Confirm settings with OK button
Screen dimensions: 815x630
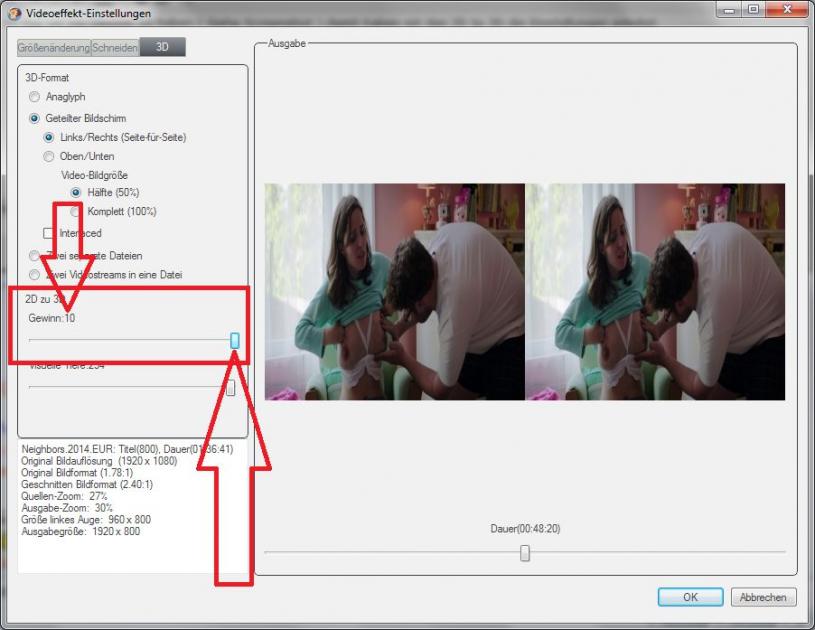pyautogui.click(x=690, y=597)
